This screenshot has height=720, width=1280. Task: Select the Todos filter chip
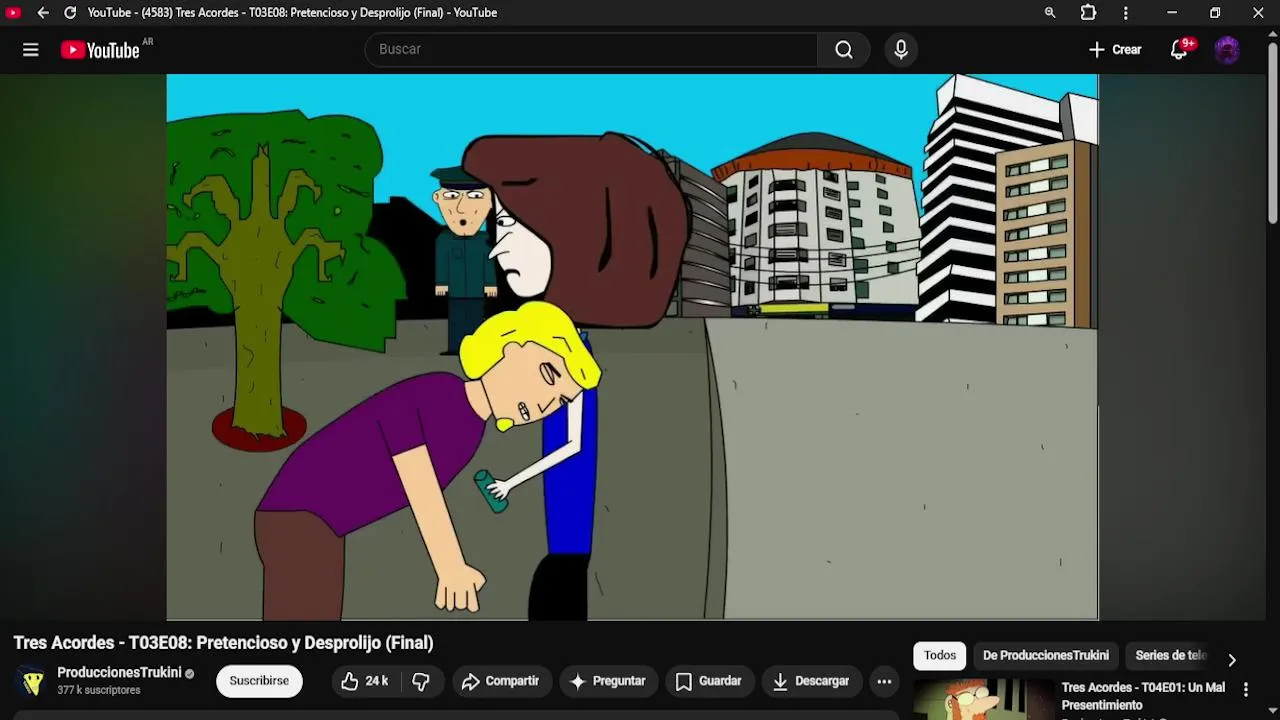[x=940, y=656]
